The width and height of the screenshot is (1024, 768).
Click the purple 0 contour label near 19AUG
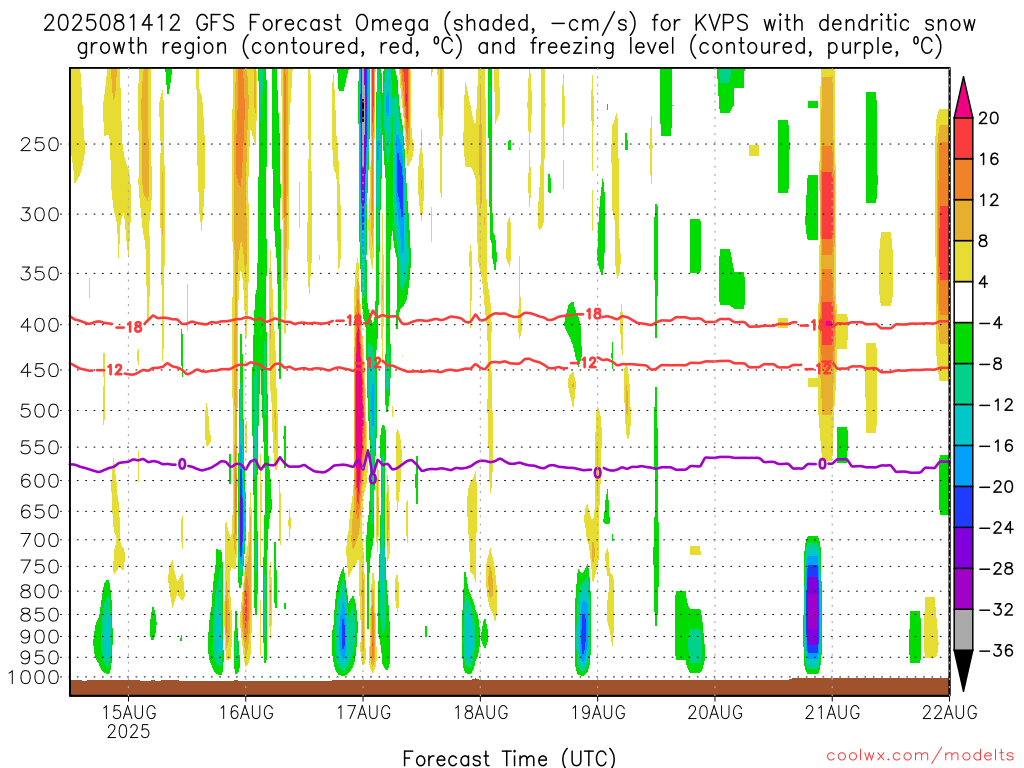point(598,473)
